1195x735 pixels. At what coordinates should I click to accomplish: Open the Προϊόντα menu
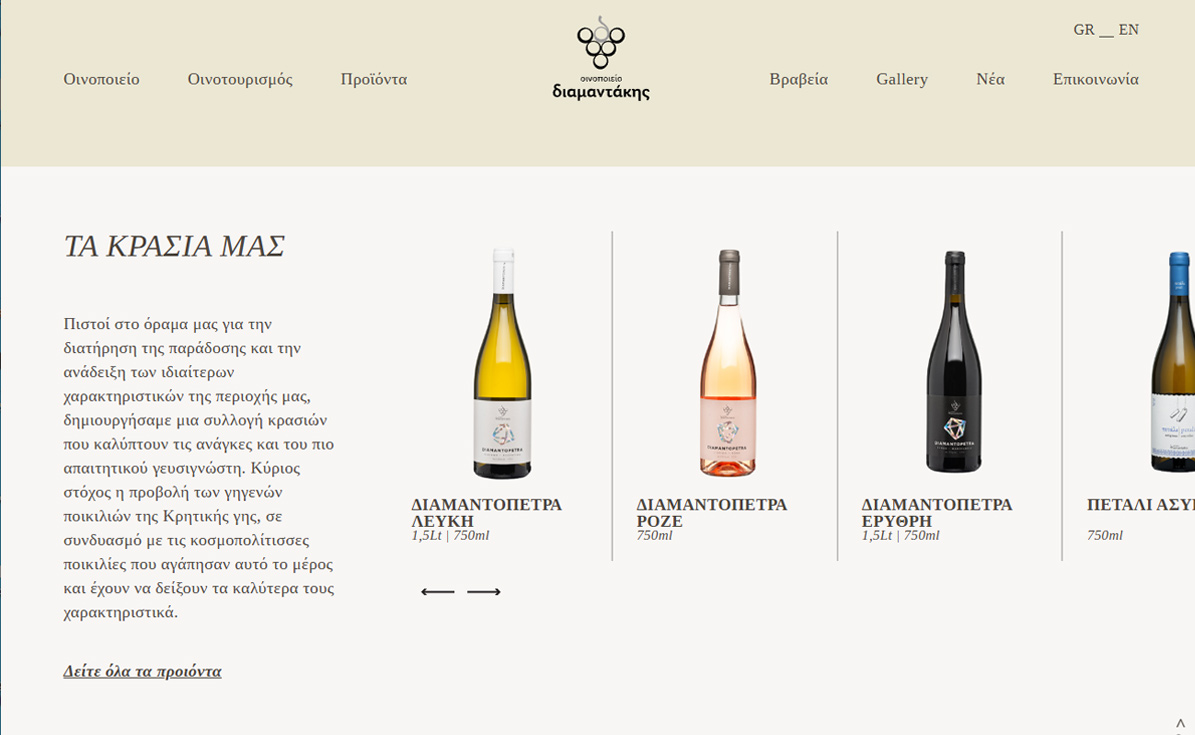point(373,79)
